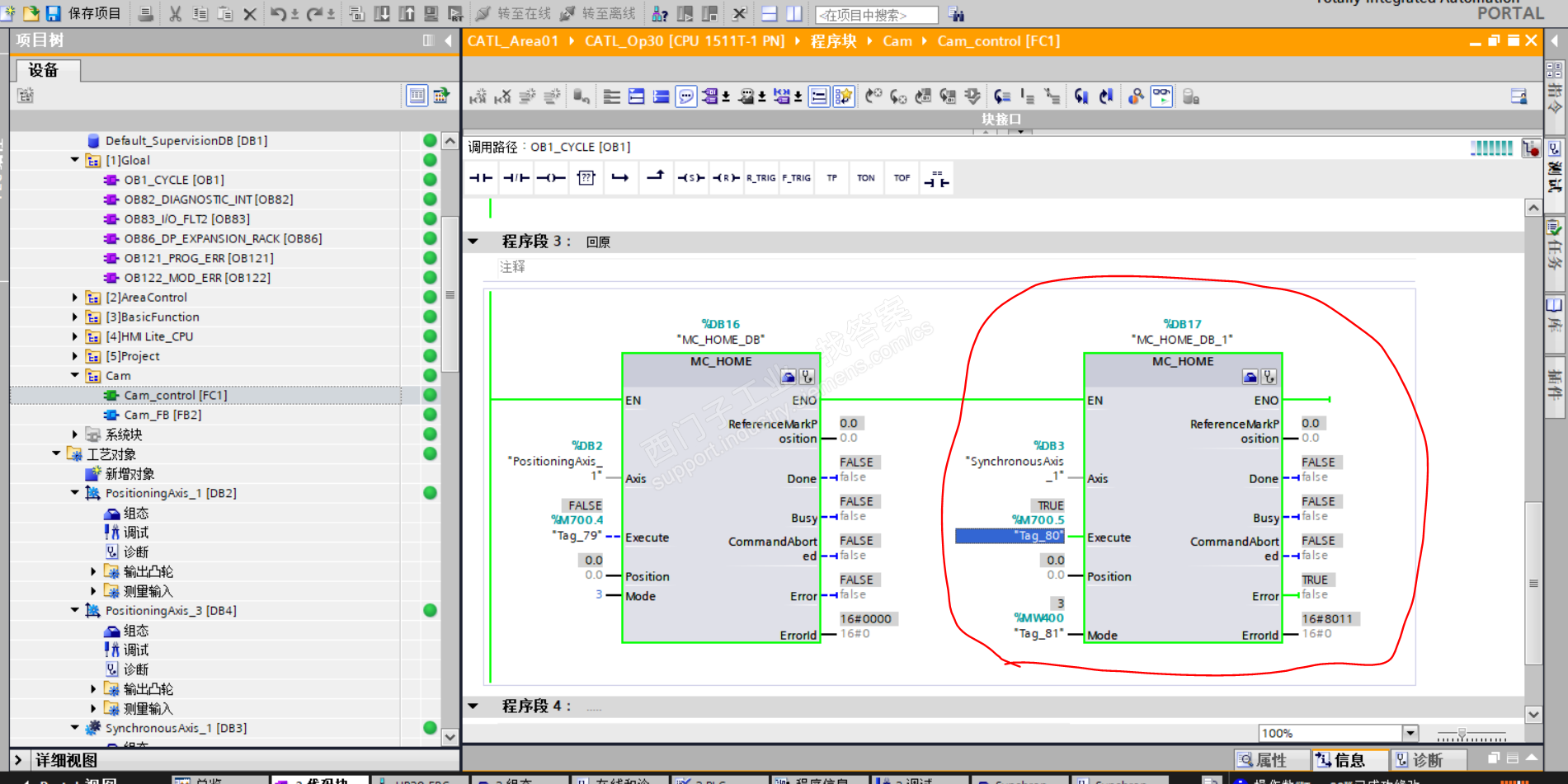Click the cut scissors icon
Image resolution: width=1568 pixels, height=784 pixels.
[175, 14]
